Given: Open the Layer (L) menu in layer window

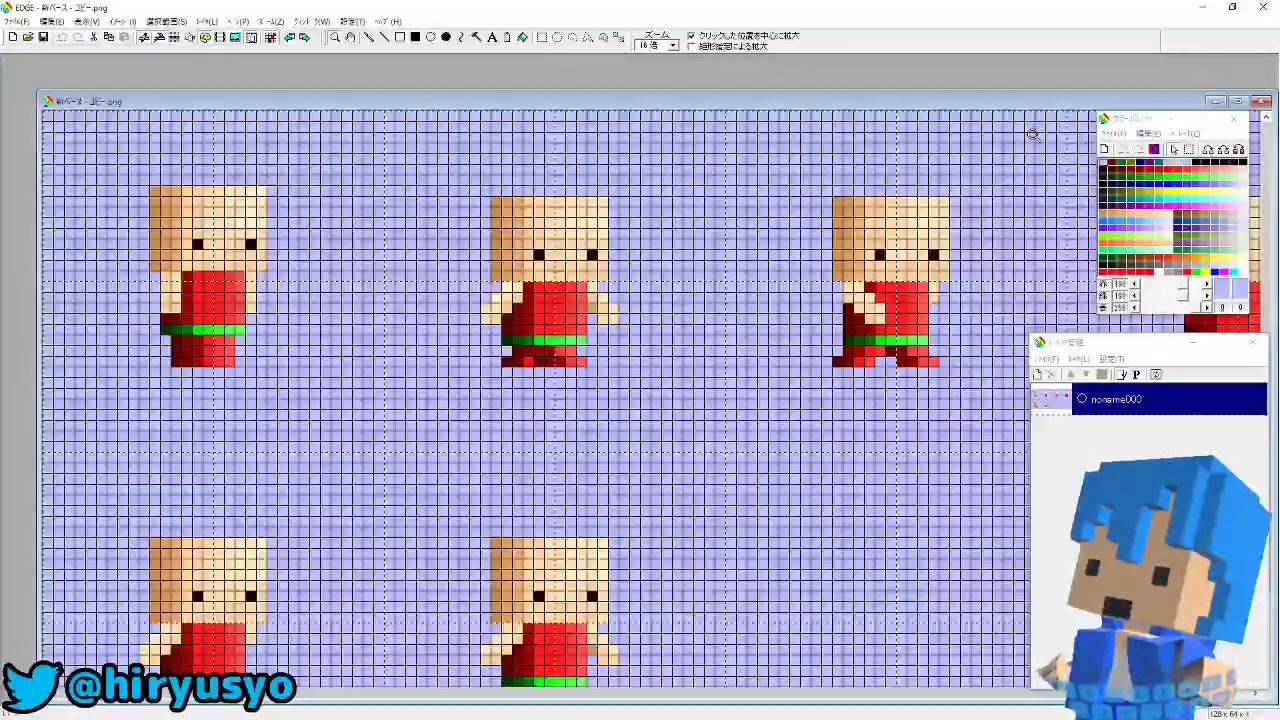Looking at the screenshot, I should click(1079, 359).
